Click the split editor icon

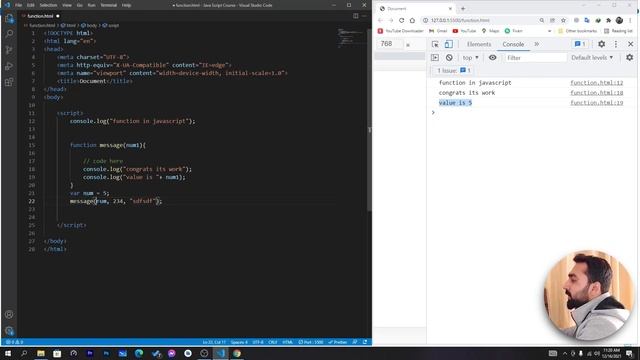[x=356, y=16]
